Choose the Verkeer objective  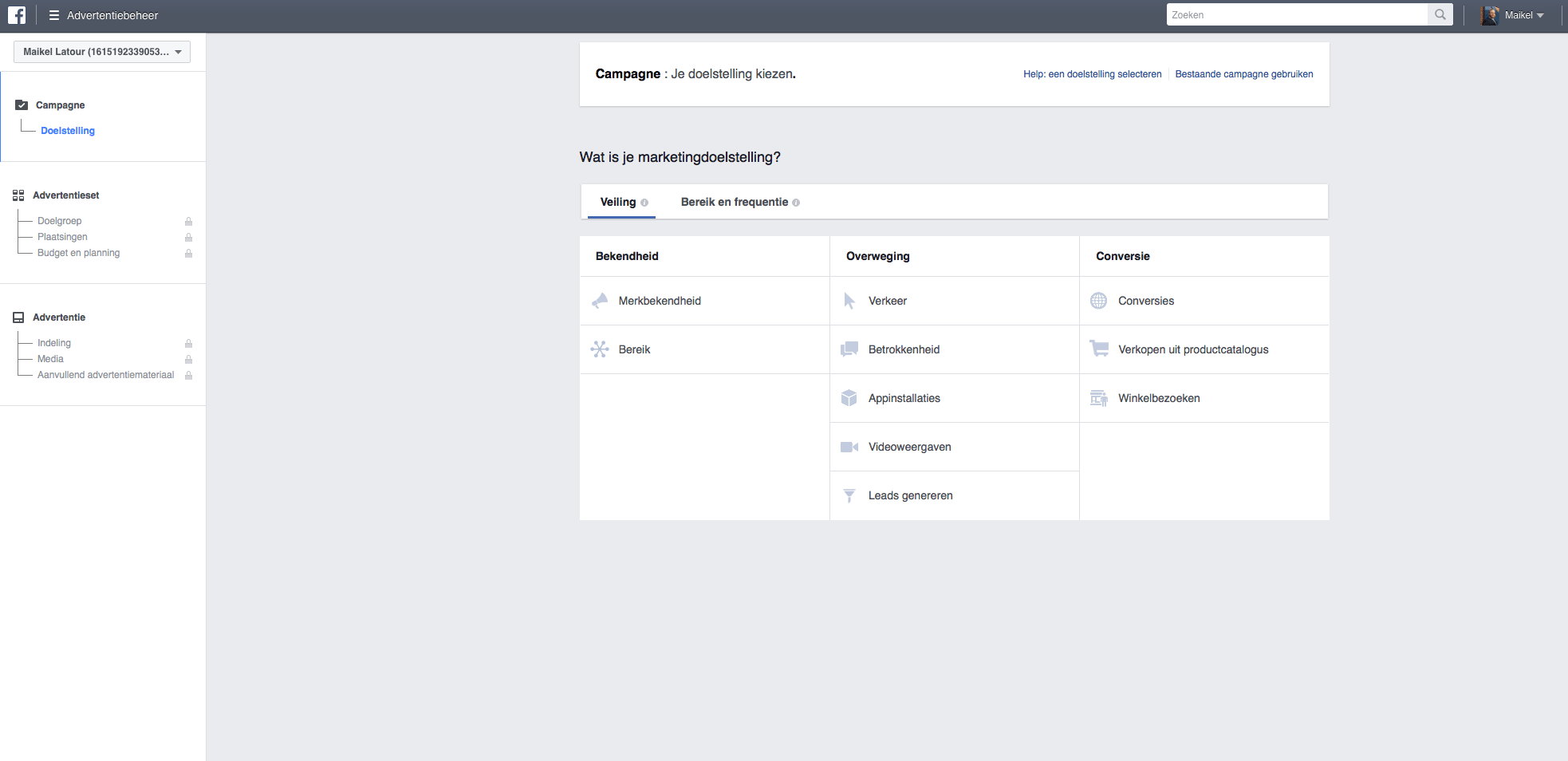point(955,301)
